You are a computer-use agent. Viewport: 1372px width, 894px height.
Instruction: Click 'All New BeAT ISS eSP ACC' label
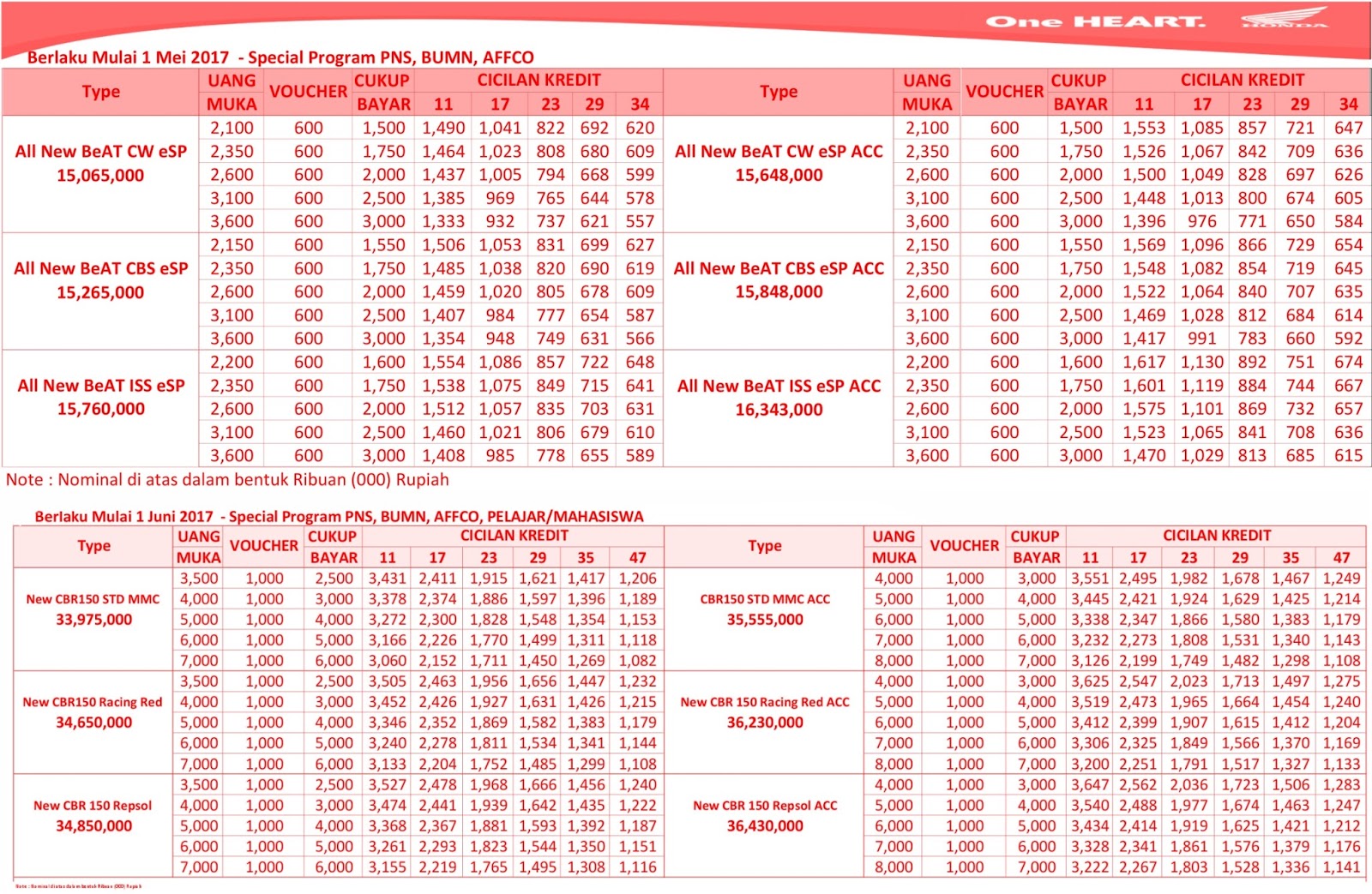(x=779, y=386)
